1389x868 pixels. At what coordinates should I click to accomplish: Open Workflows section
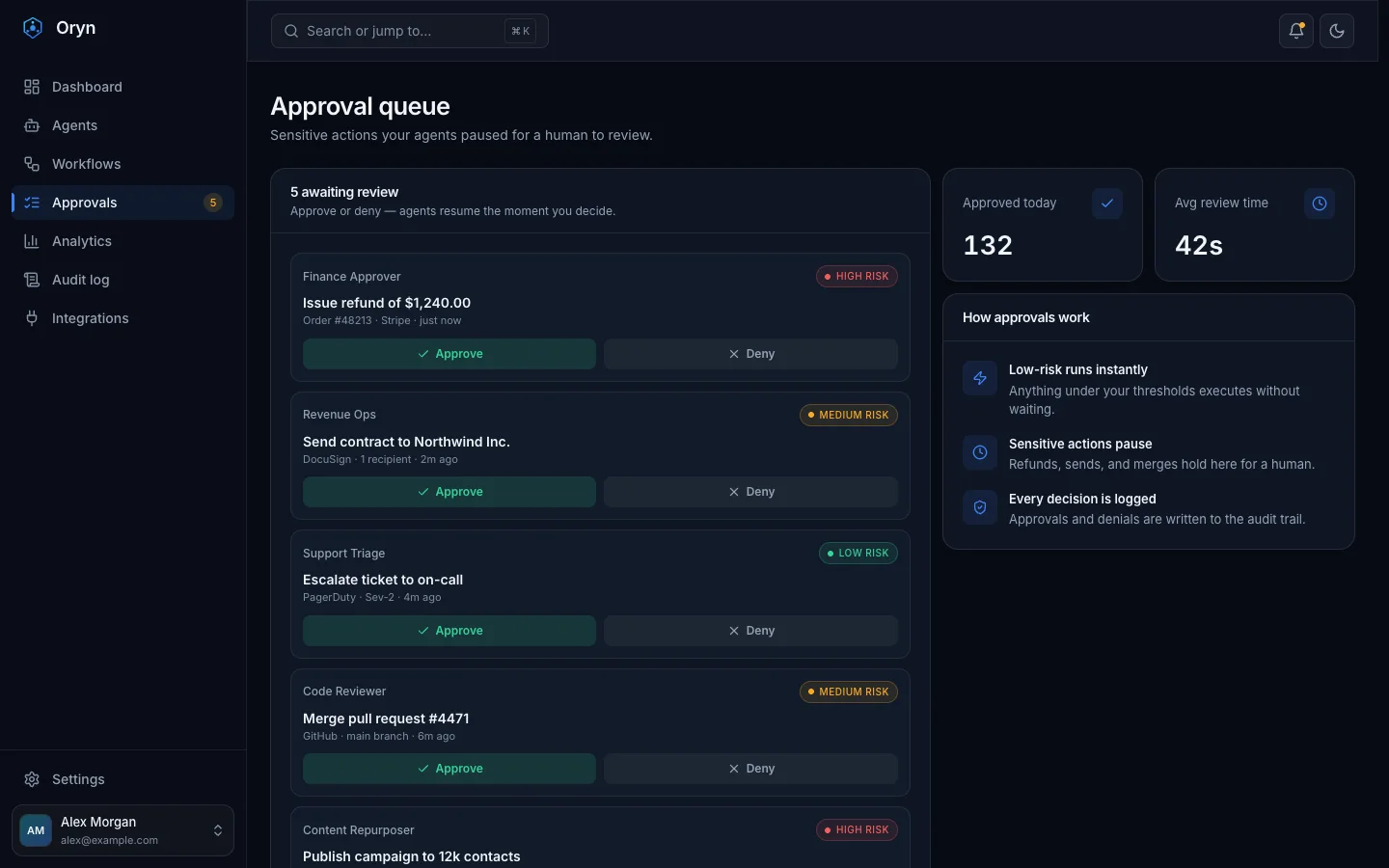coord(123,164)
